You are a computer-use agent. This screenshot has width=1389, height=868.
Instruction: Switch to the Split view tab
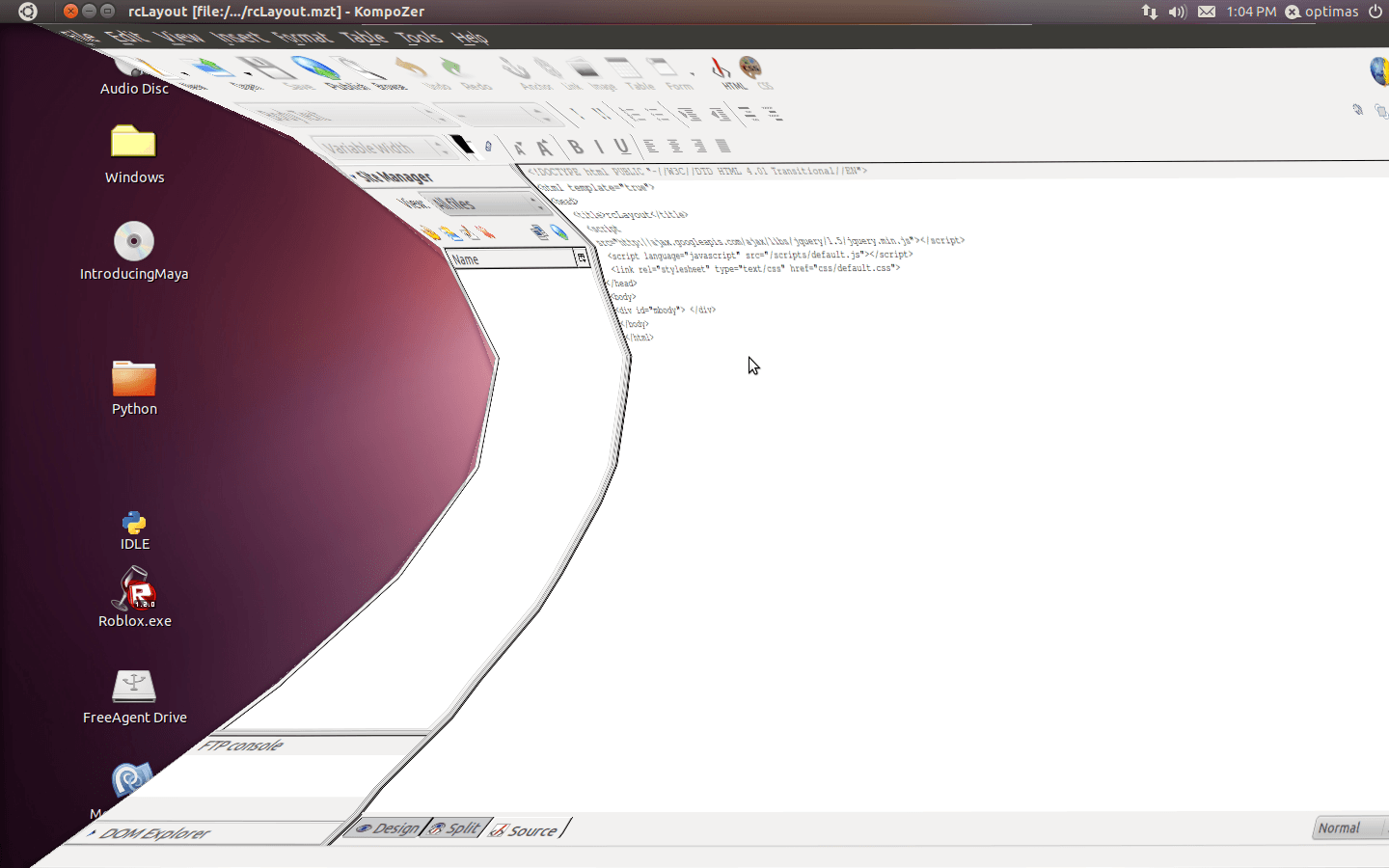455,827
